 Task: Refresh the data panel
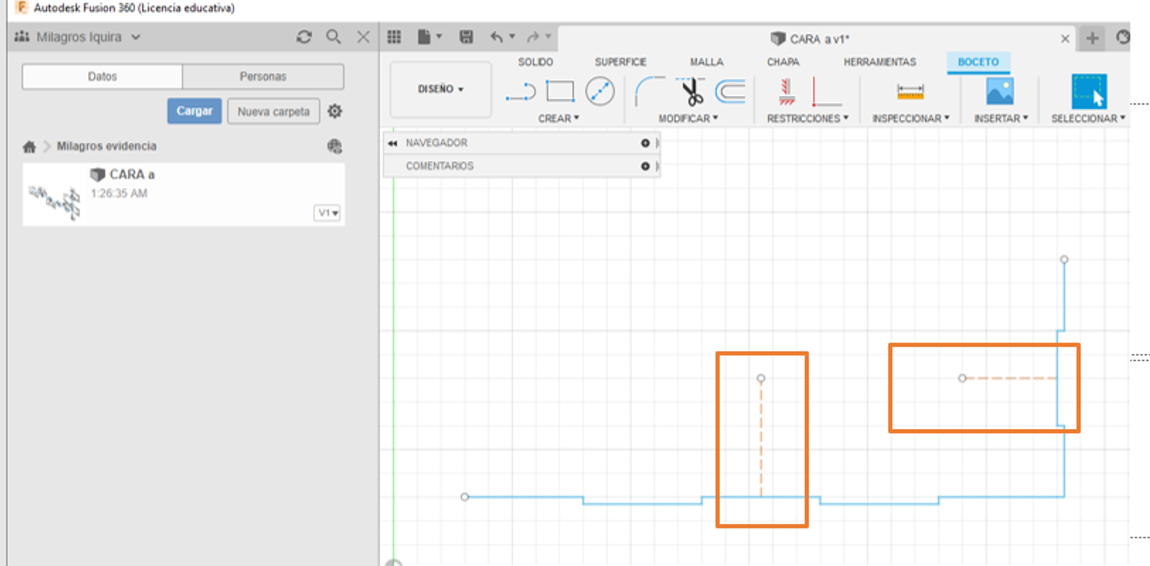point(304,37)
